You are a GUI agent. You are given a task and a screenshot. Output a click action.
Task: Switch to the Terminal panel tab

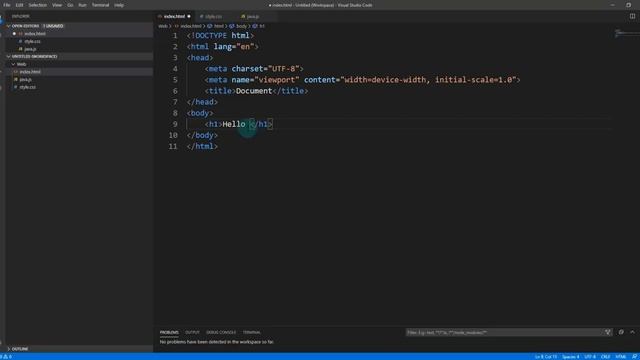pos(251,332)
